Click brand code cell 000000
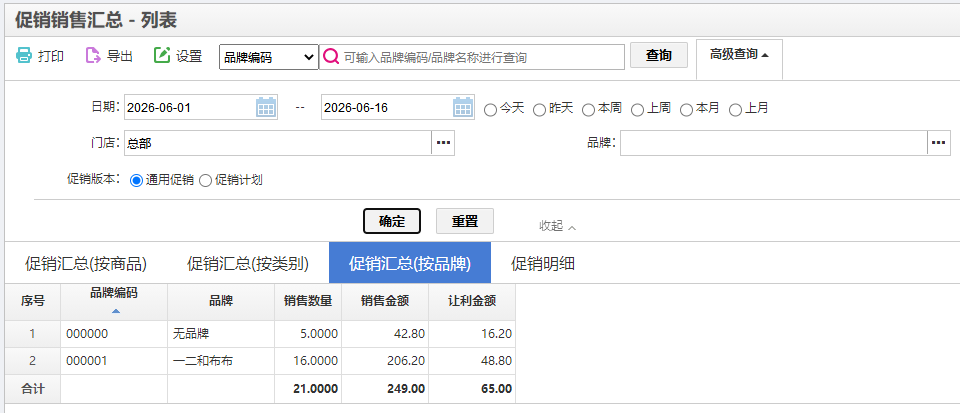Screen dimensions: 960x413 [x=114, y=334]
